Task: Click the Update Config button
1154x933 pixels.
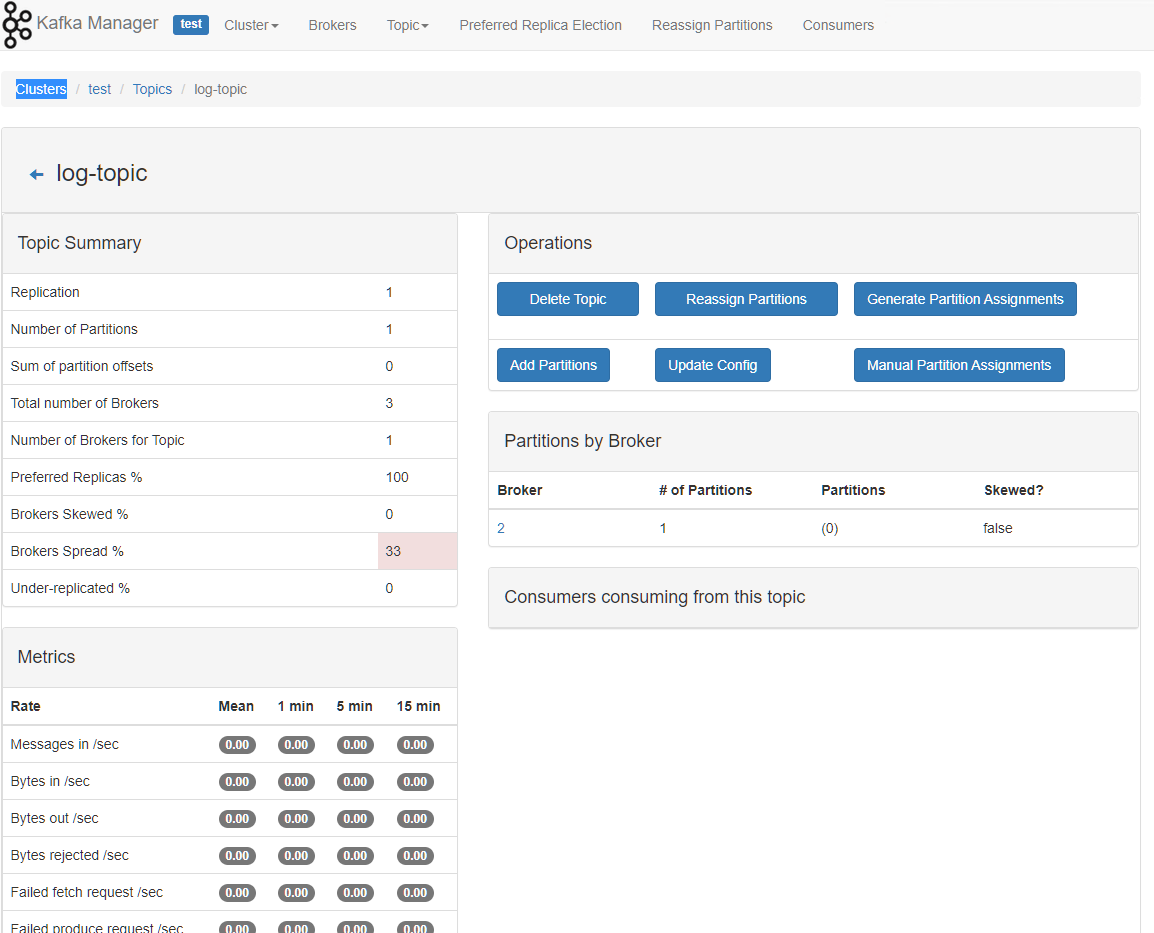Action: click(712, 365)
